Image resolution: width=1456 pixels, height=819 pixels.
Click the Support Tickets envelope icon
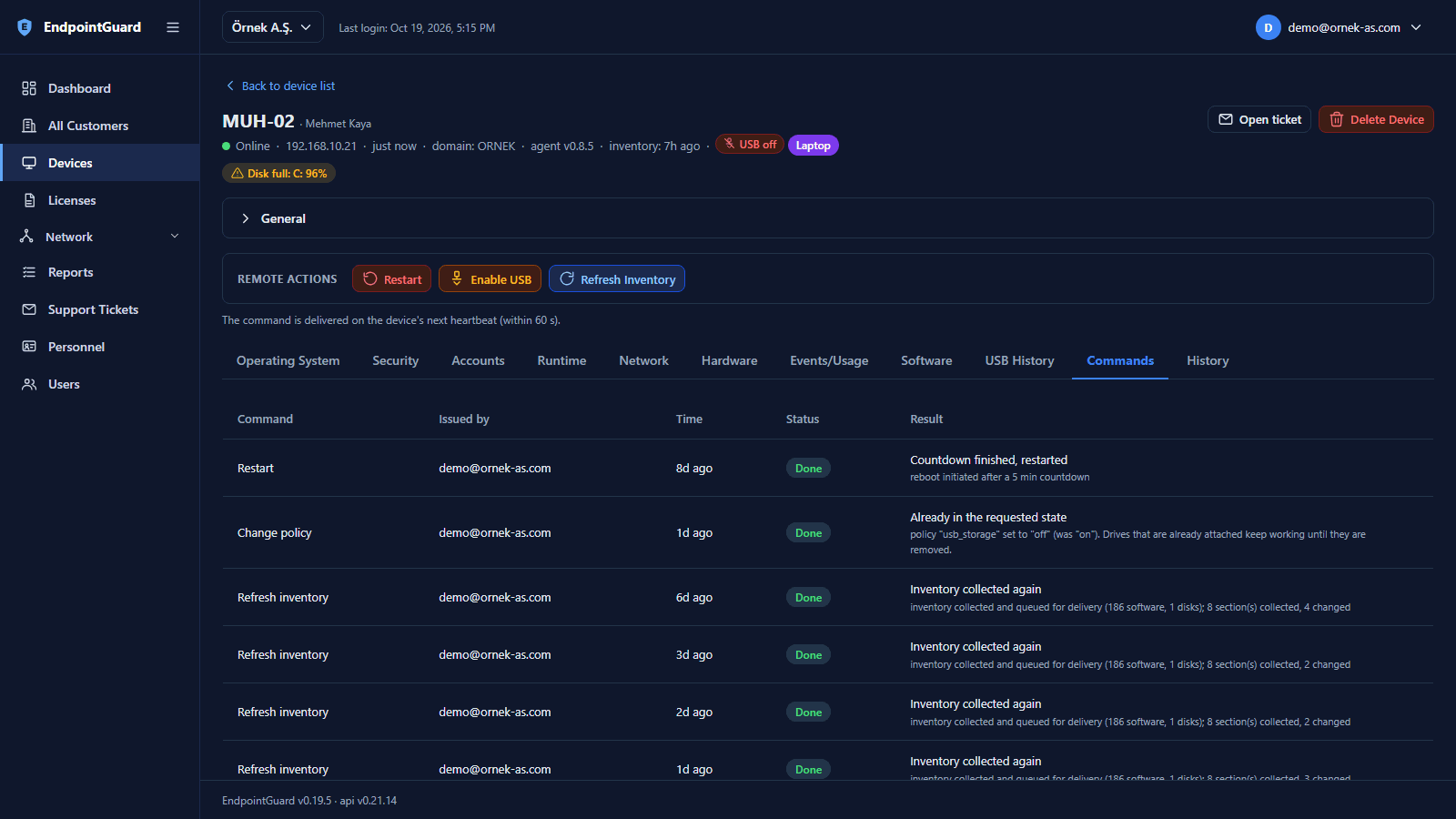[x=29, y=309]
